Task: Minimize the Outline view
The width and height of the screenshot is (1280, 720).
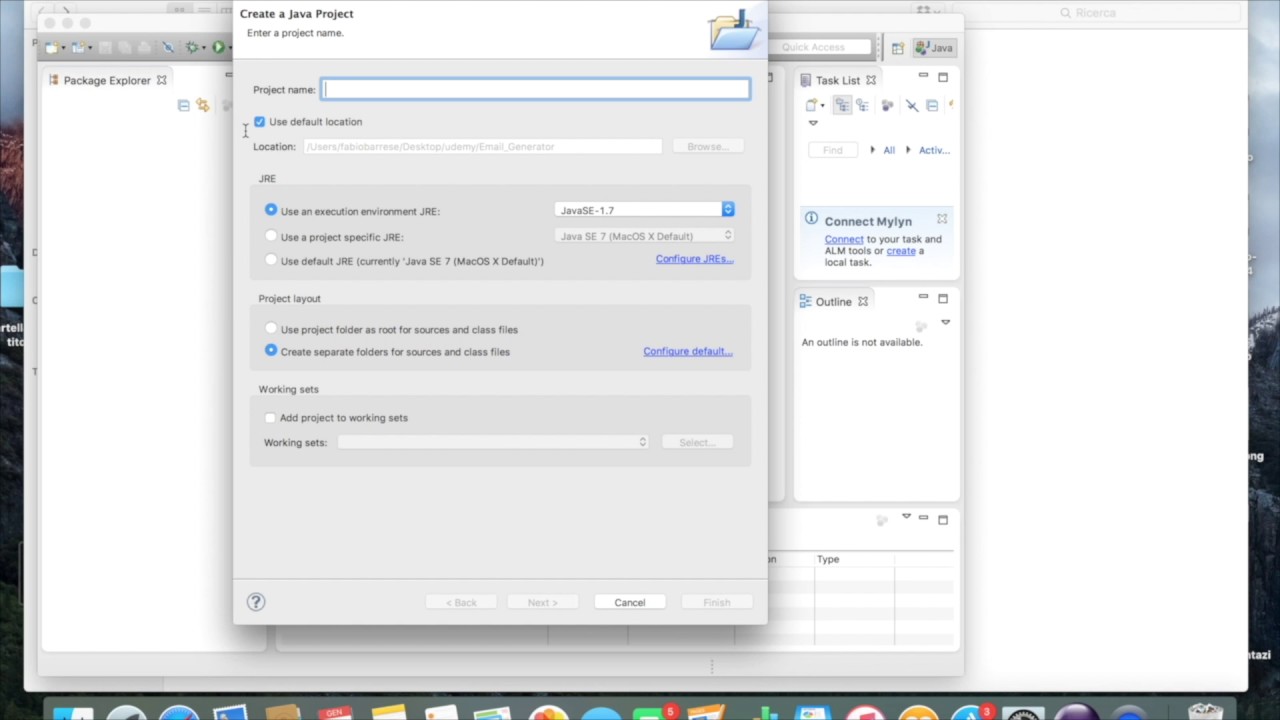Action: click(923, 297)
